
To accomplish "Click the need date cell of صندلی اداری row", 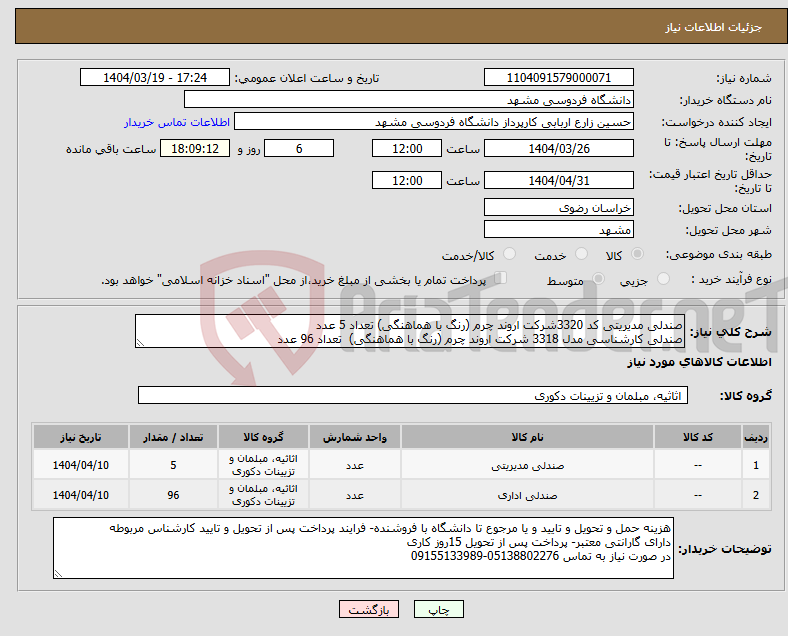I will point(81,495).
